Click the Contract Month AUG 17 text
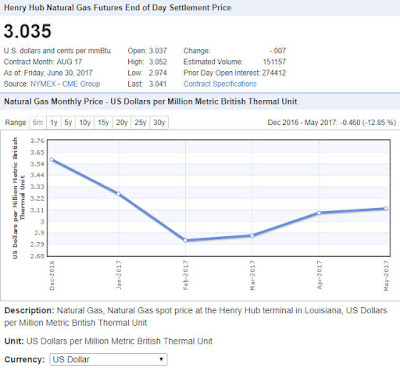The height and width of the screenshot is (368, 400). 43,62
